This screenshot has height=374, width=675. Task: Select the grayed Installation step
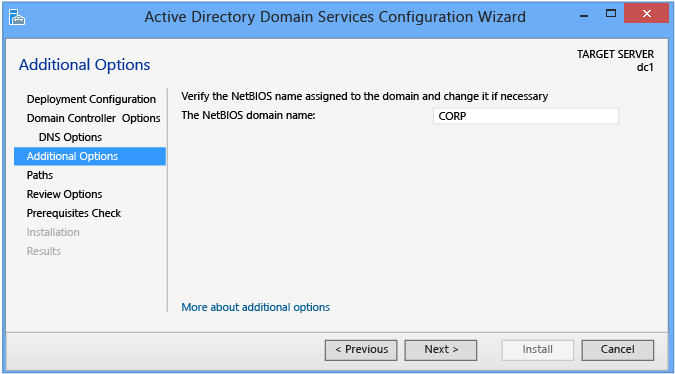(x=53, y=232)
